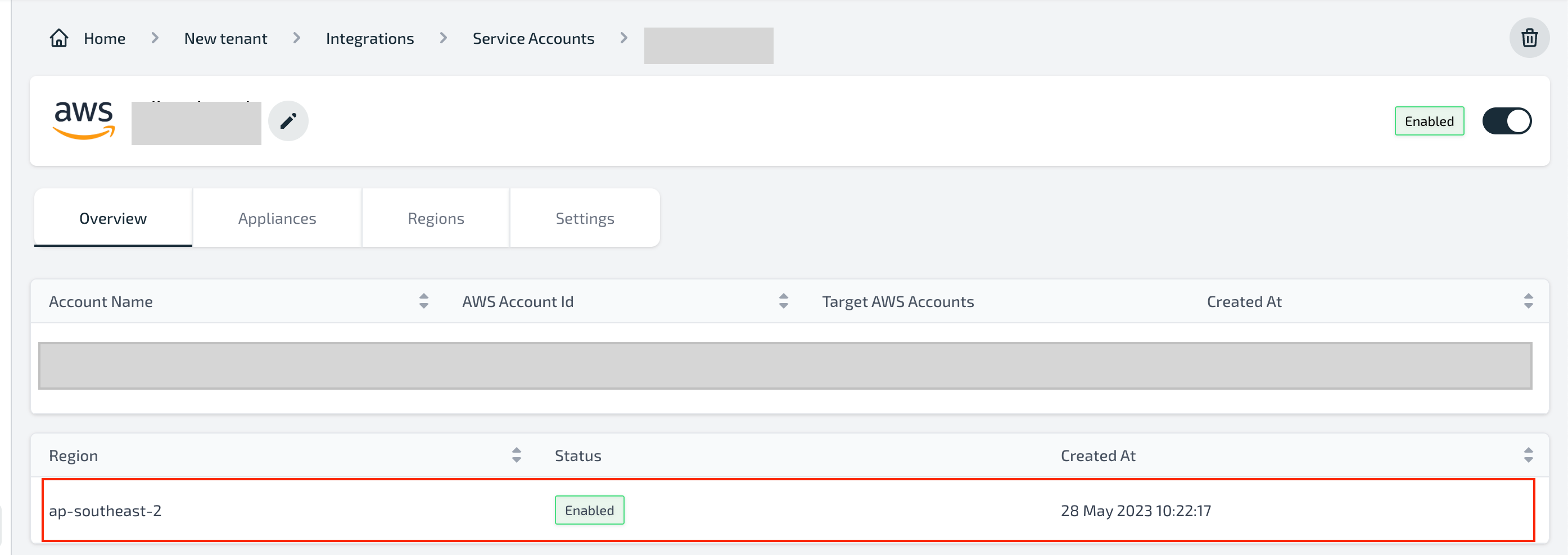This screenshot has width=1568, height=555.
Task: Sort by Account Name column
Action: click(x=424, y=301)
